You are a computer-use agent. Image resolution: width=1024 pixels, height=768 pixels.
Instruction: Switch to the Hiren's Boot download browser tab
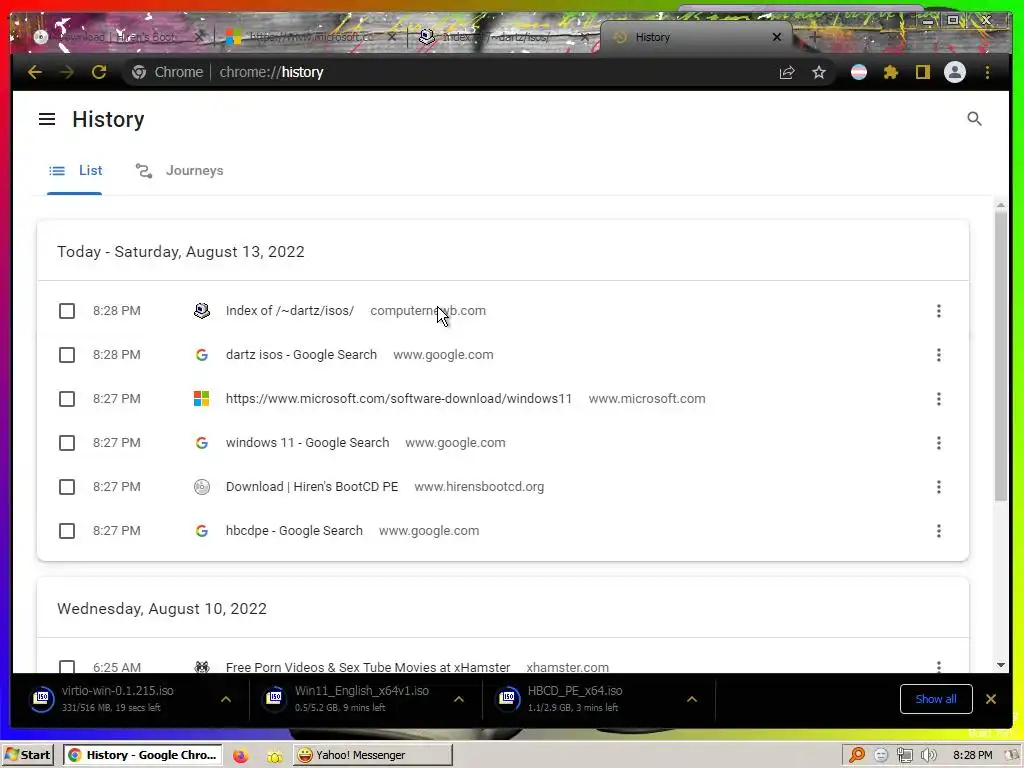pyautogui.click(x=118, y=37)
